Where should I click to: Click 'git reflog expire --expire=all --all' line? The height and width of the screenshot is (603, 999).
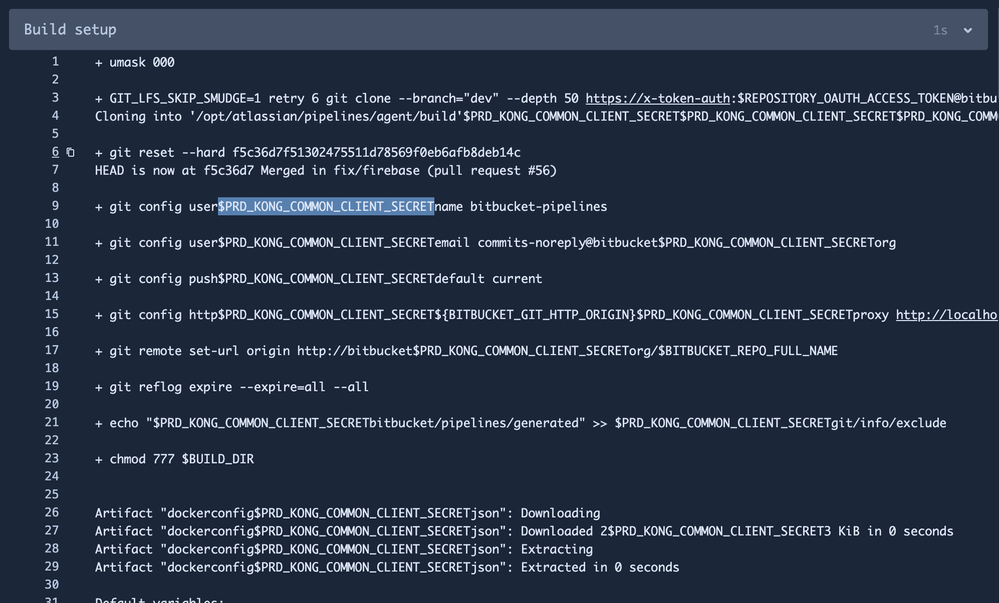pos(231,387)
